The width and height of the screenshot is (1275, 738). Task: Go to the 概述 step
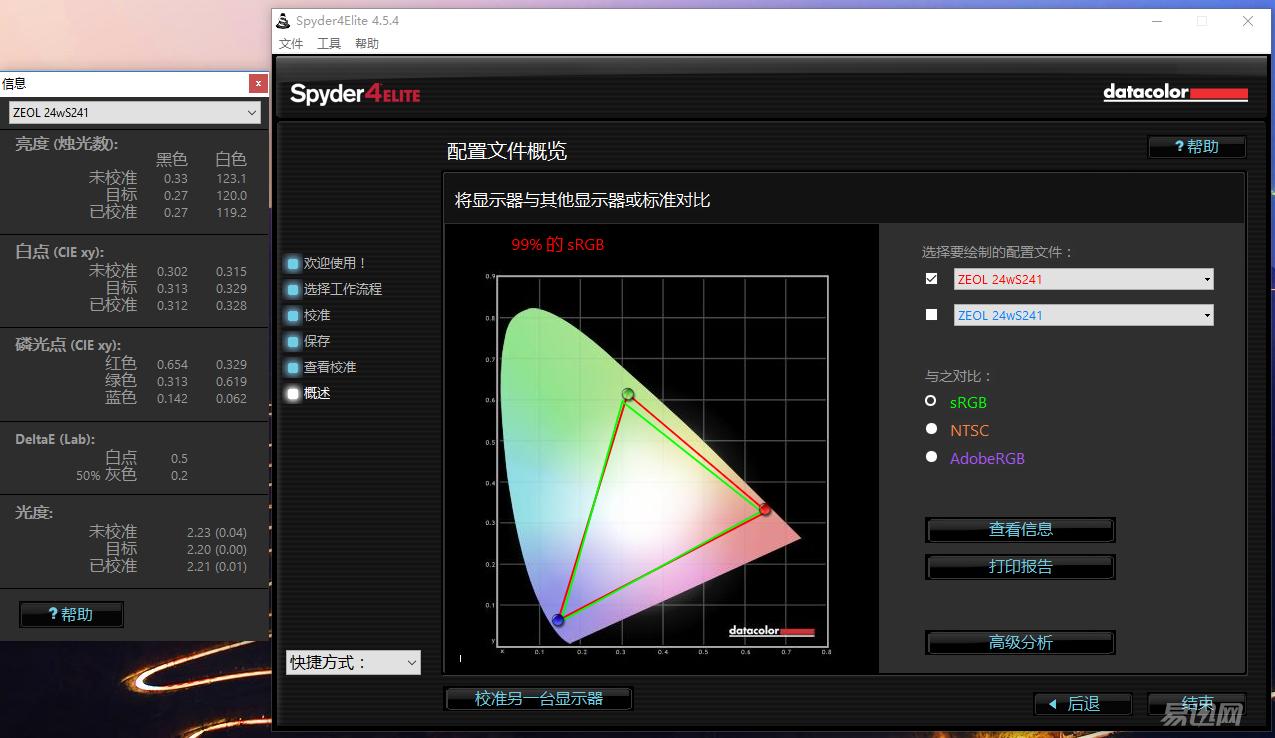point(317,393)
